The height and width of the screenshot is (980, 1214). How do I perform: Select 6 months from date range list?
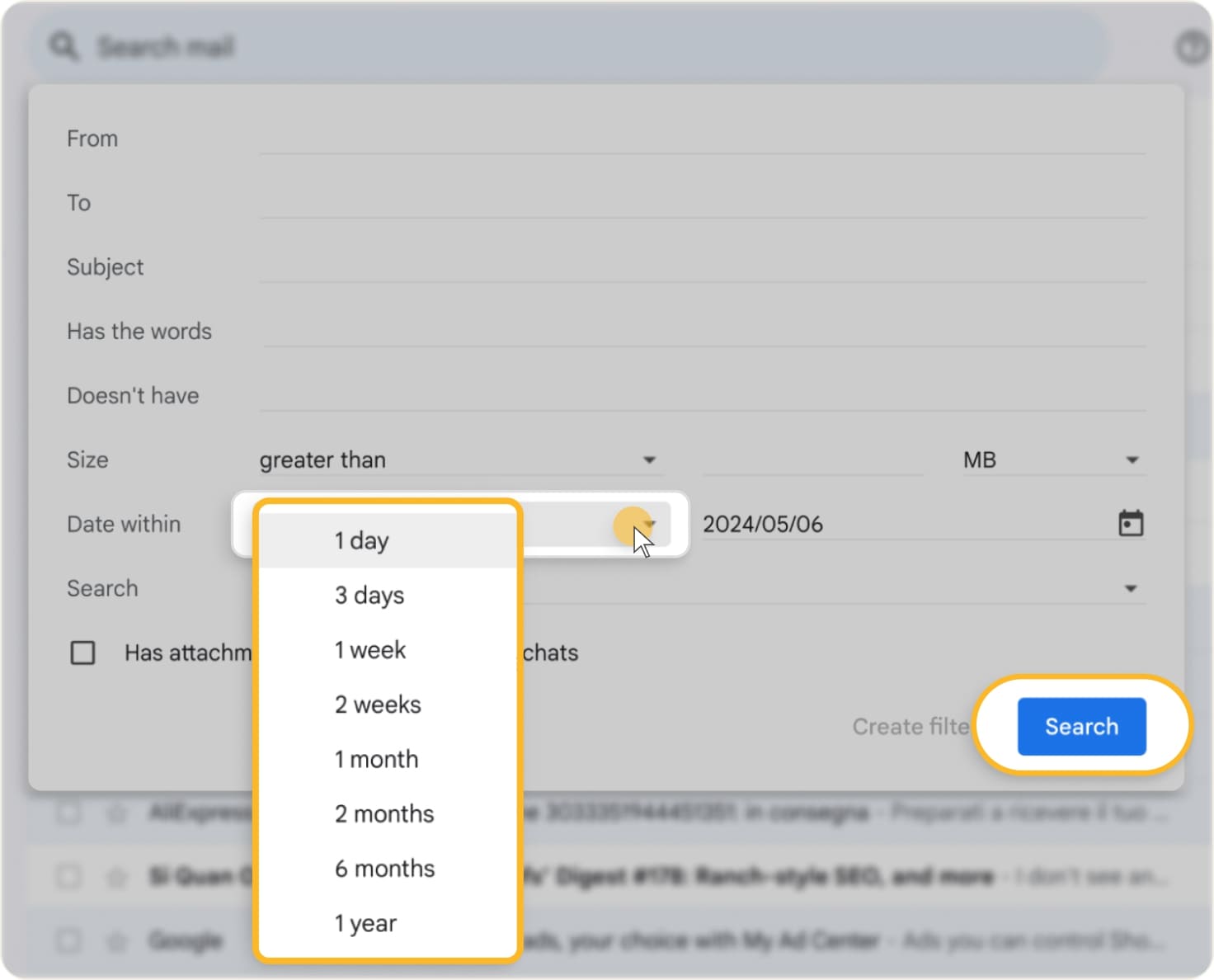(384, 868)
